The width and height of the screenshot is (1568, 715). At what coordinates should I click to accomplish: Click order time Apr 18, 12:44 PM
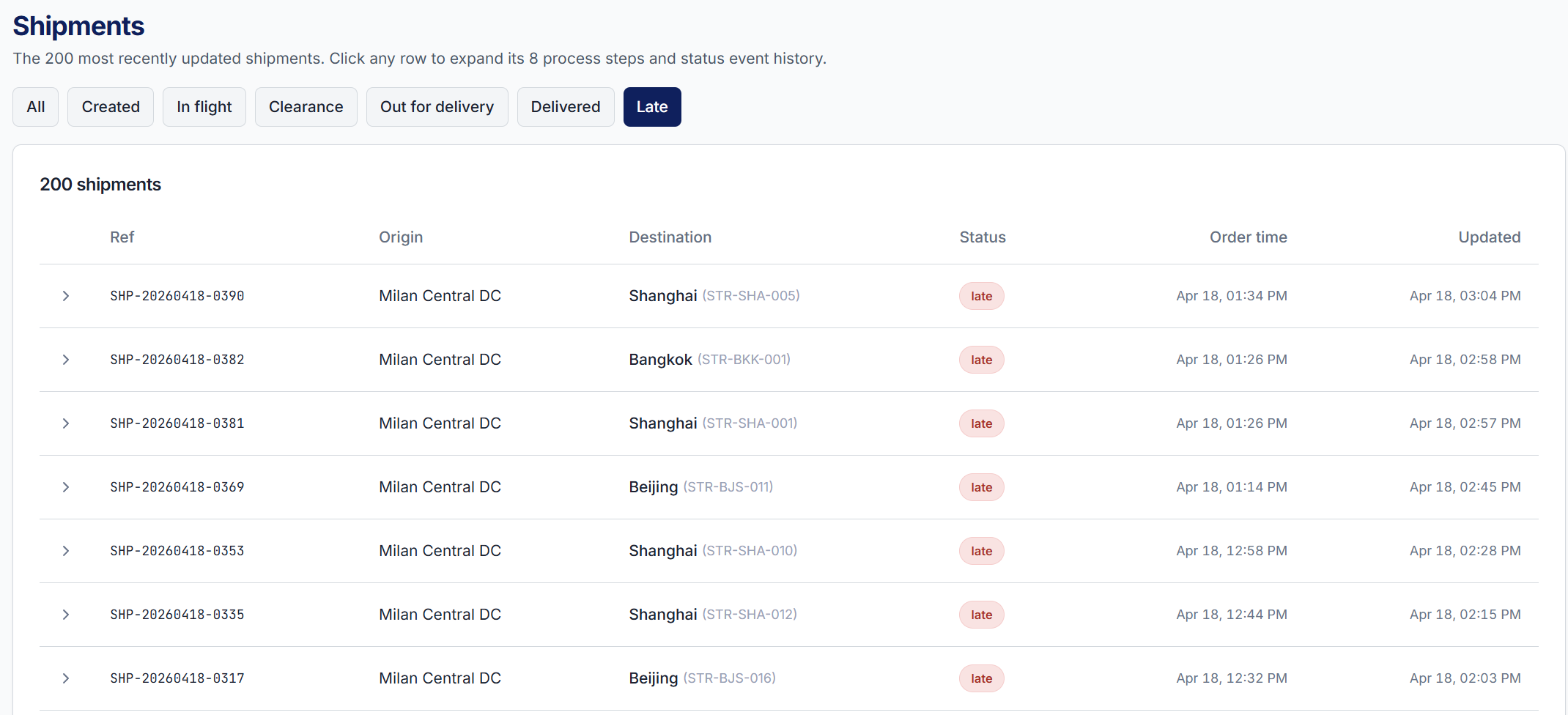pyautogui.click(x=1232, y=615)
